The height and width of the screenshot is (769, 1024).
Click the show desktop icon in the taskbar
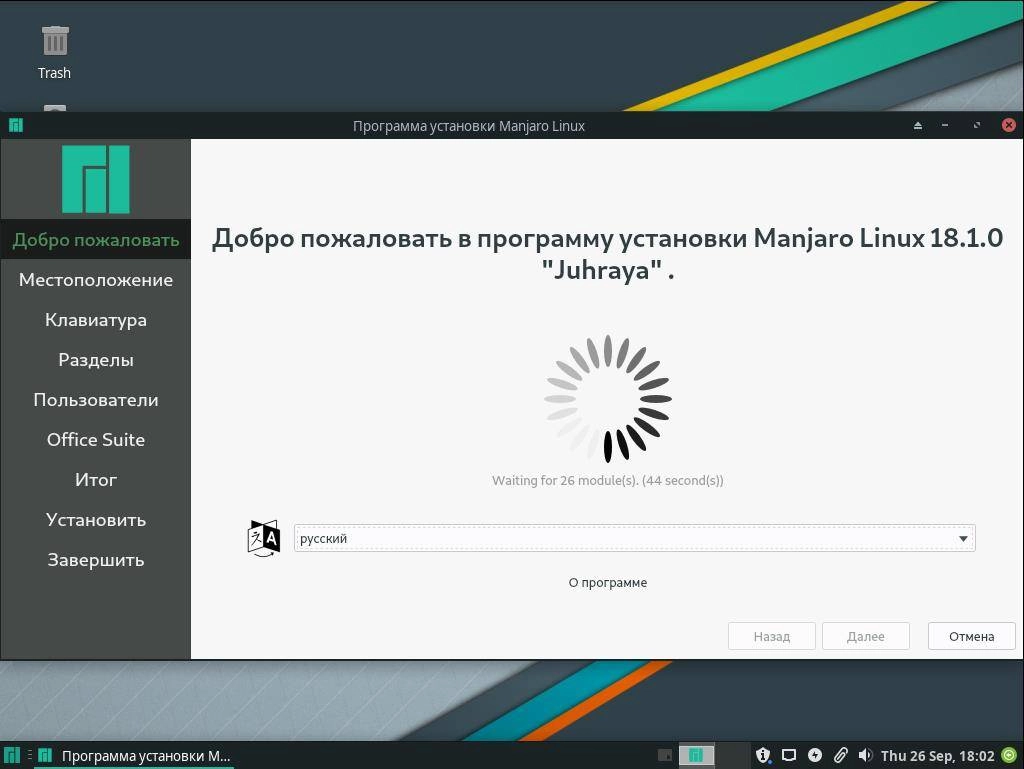point(665,755)
